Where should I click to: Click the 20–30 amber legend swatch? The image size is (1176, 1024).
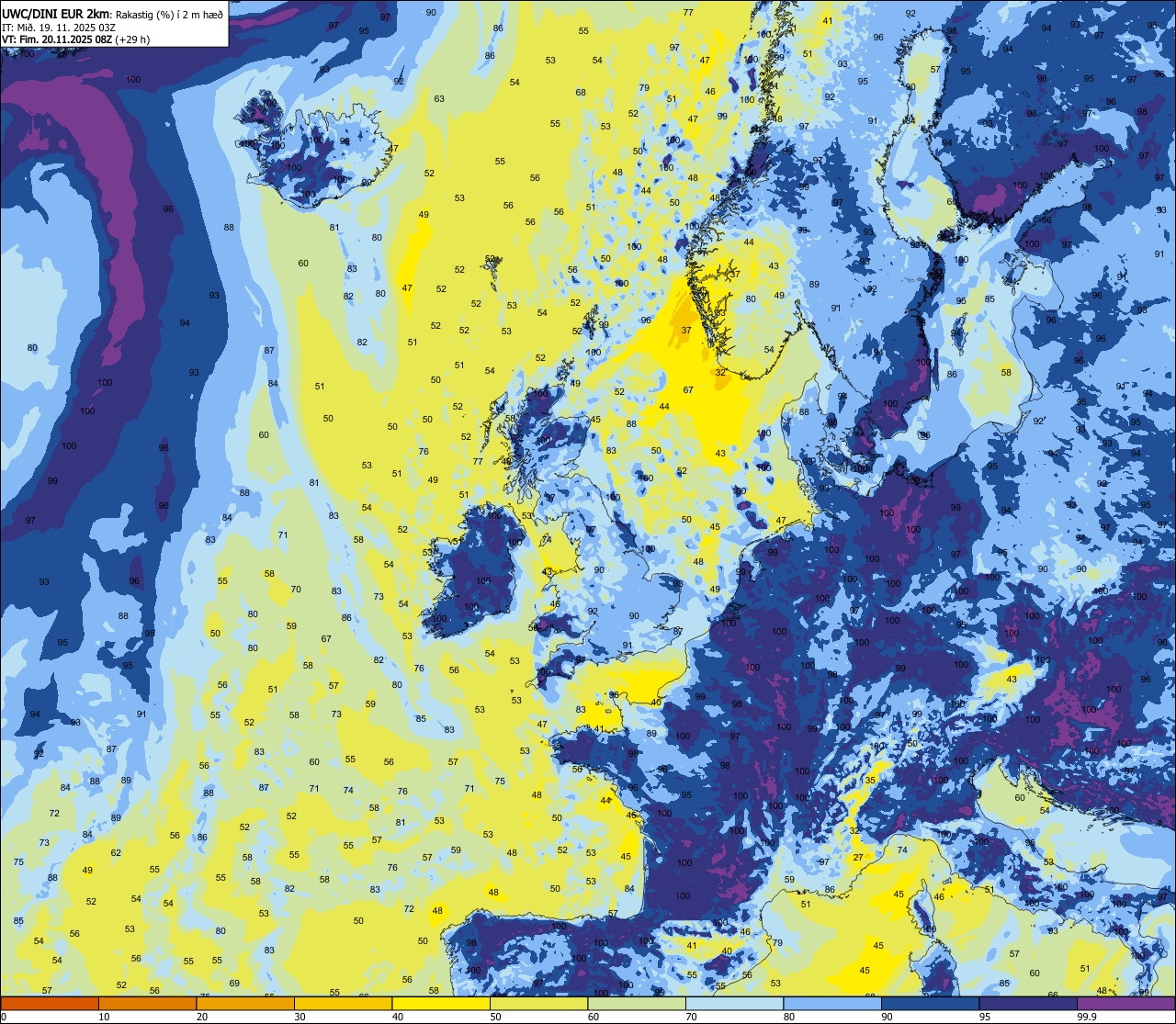245,1004
